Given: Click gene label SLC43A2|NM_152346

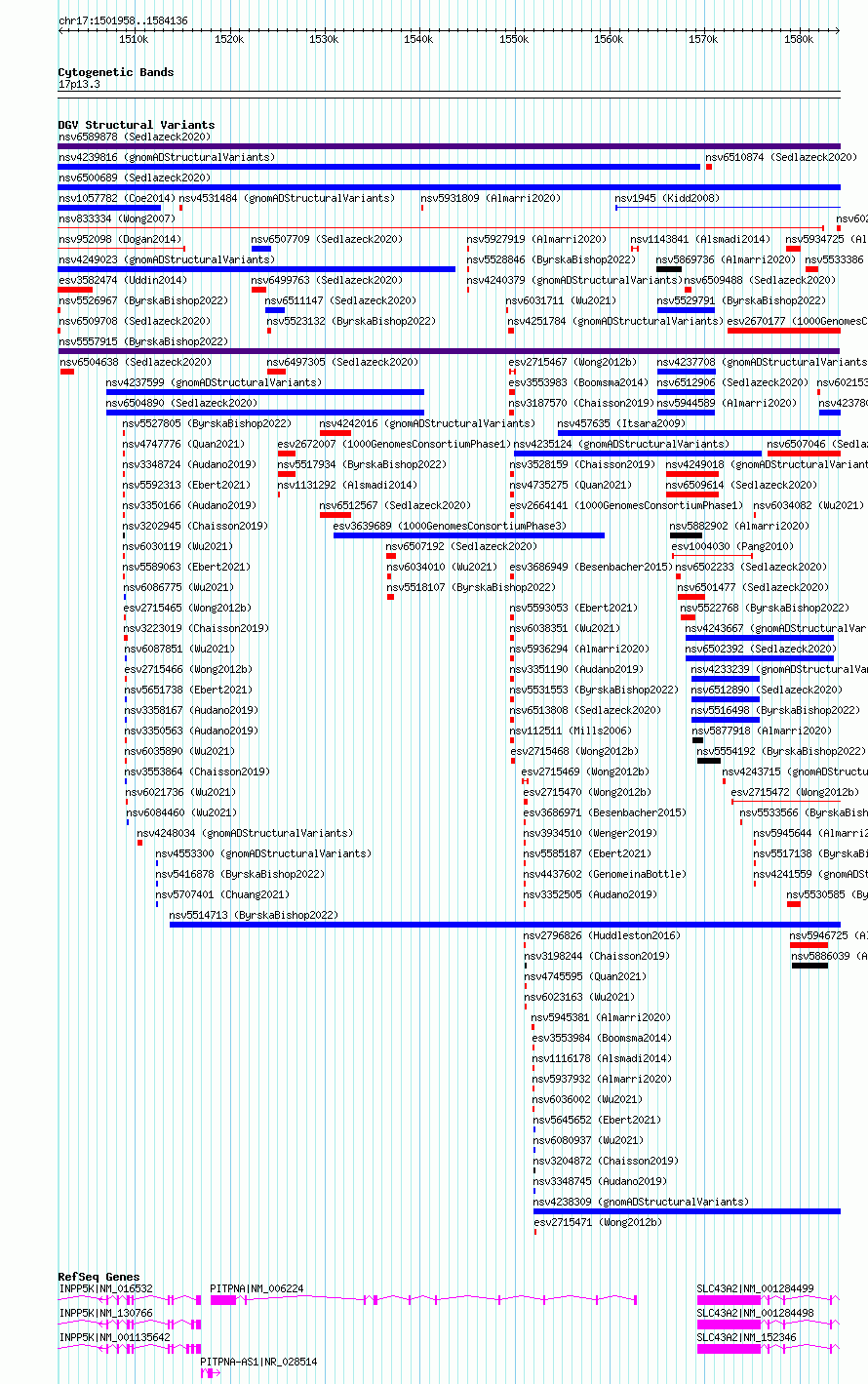Looking at the screenshot, I should pyautogui.click(x=746, y=1337).
